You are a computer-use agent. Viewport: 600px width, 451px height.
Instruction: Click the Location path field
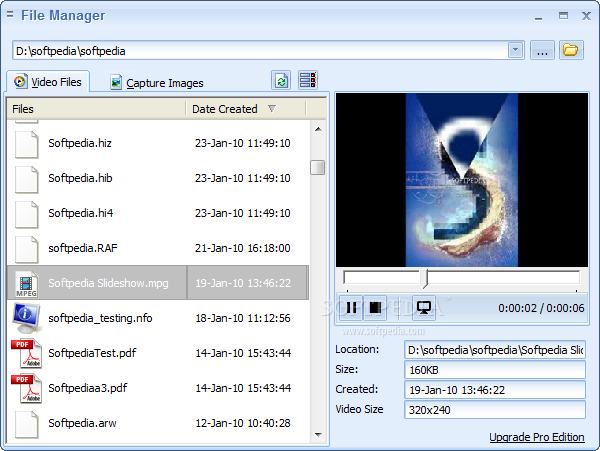tap(495, 350)
